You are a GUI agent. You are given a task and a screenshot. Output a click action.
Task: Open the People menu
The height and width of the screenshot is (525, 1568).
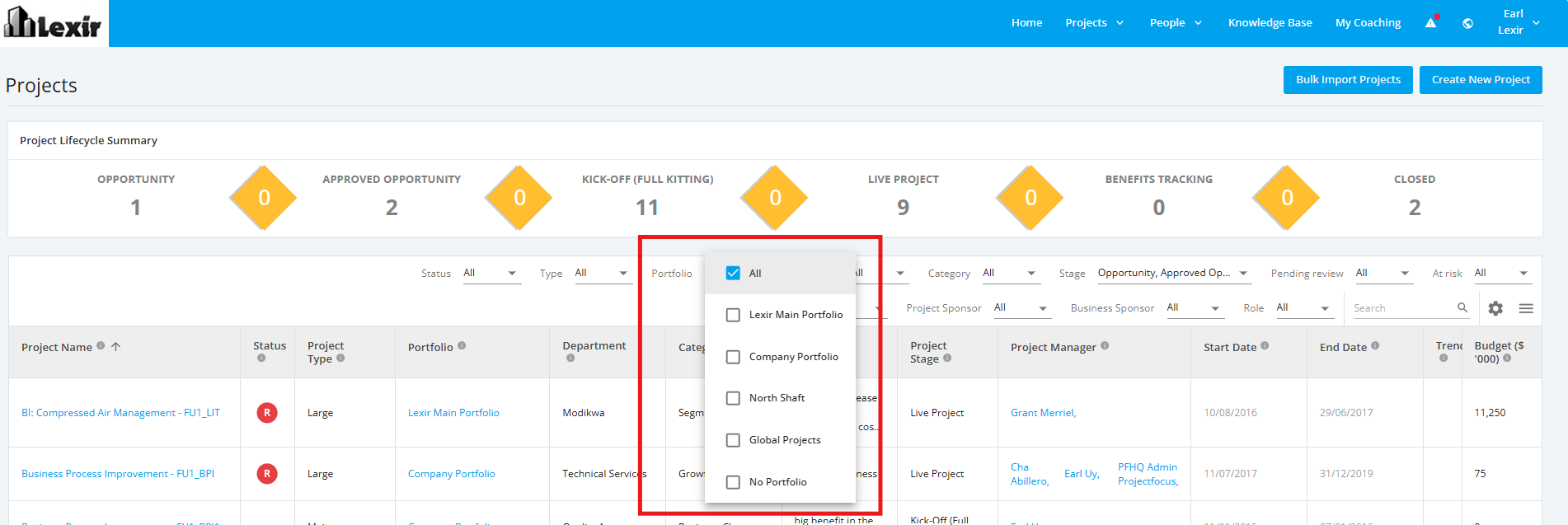click(1176, 22)
